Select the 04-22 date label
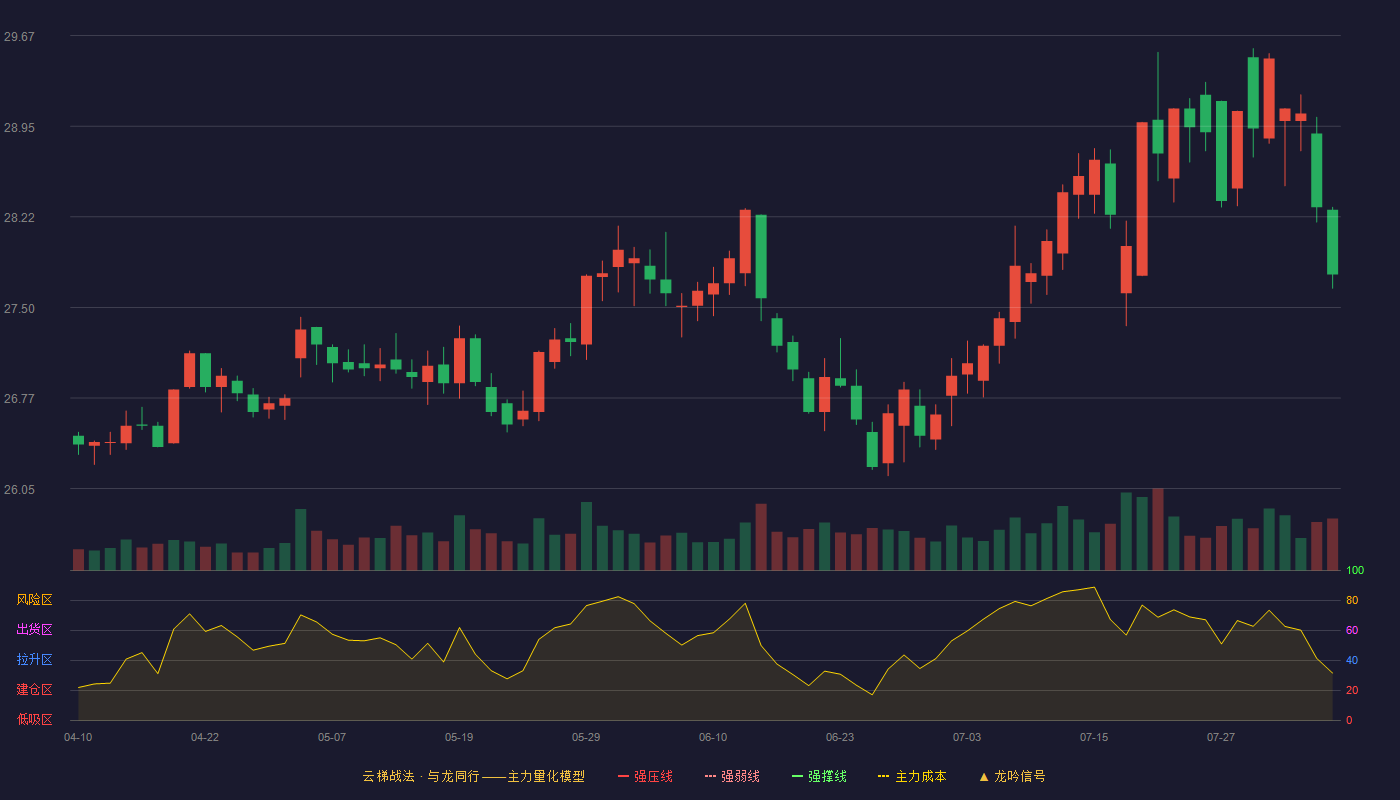 tap(205, 737)
